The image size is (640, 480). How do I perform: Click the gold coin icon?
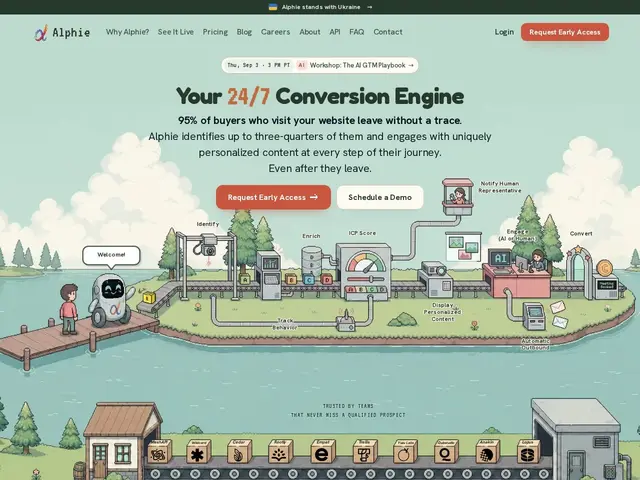604,268
